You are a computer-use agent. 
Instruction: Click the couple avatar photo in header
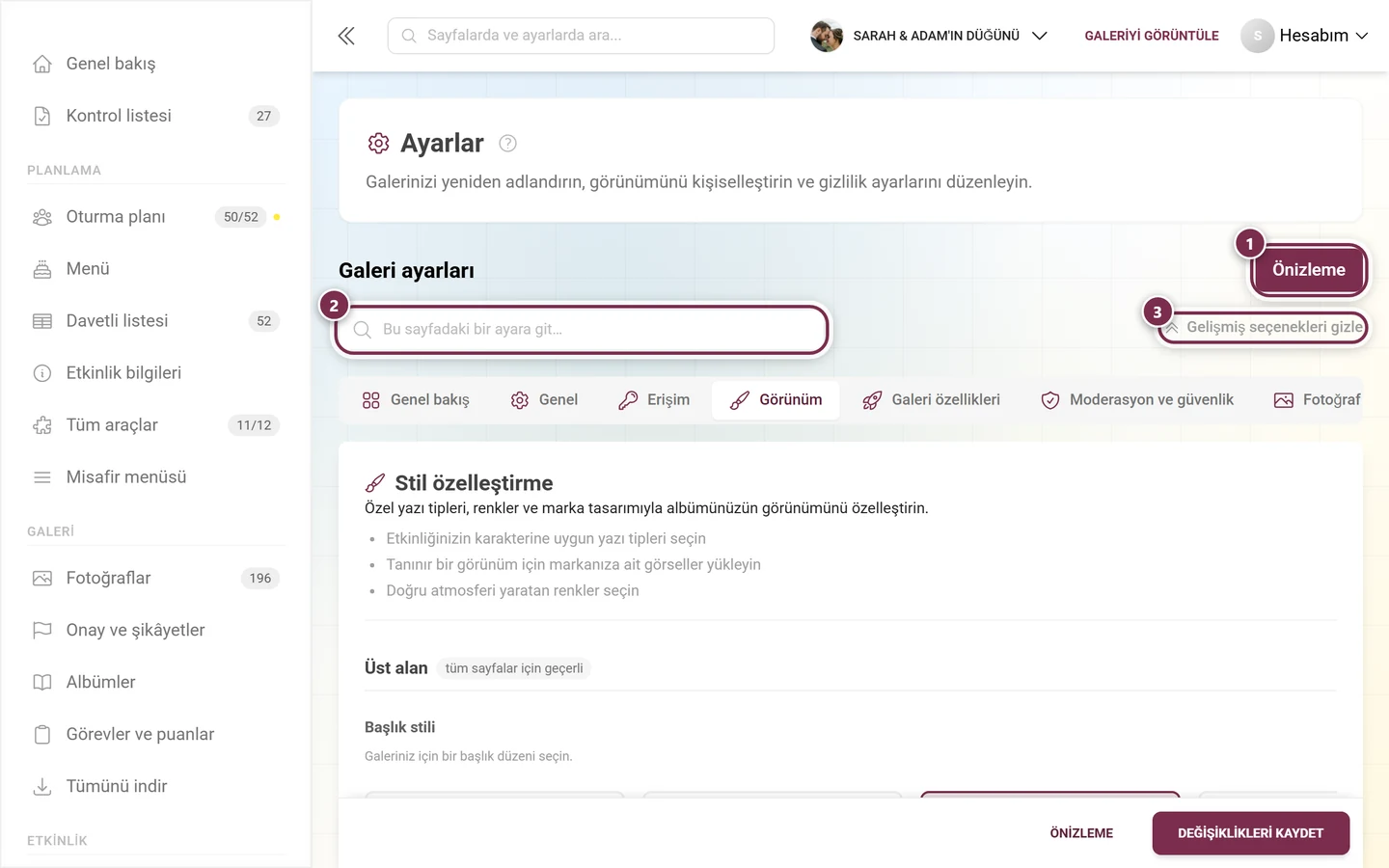tap(827, 36)
